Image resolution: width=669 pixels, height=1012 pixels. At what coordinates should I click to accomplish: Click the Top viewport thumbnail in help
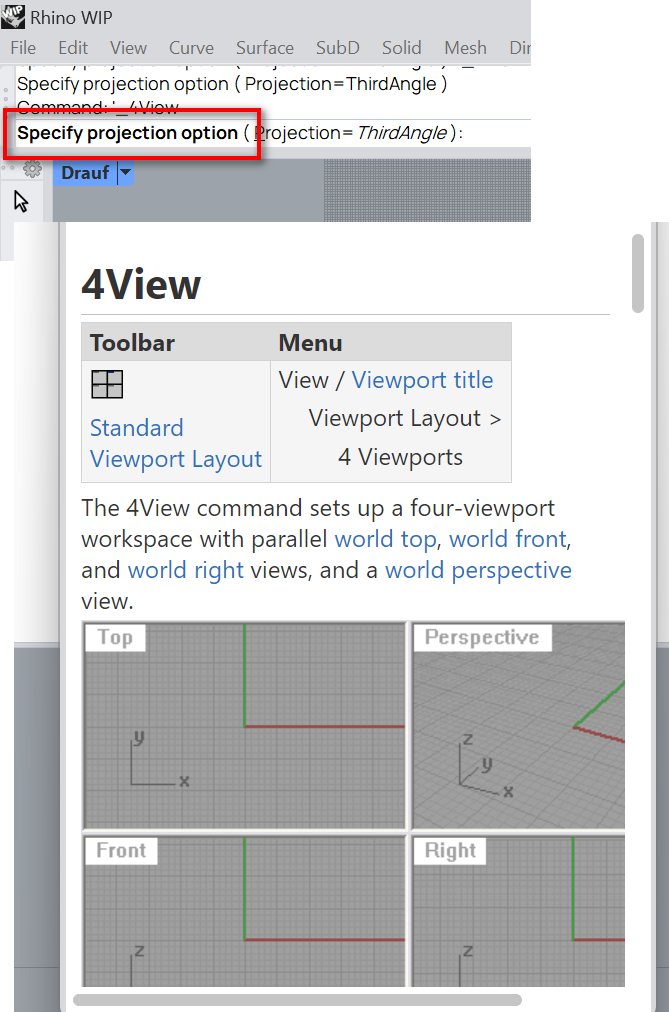(x=245, y=725)
